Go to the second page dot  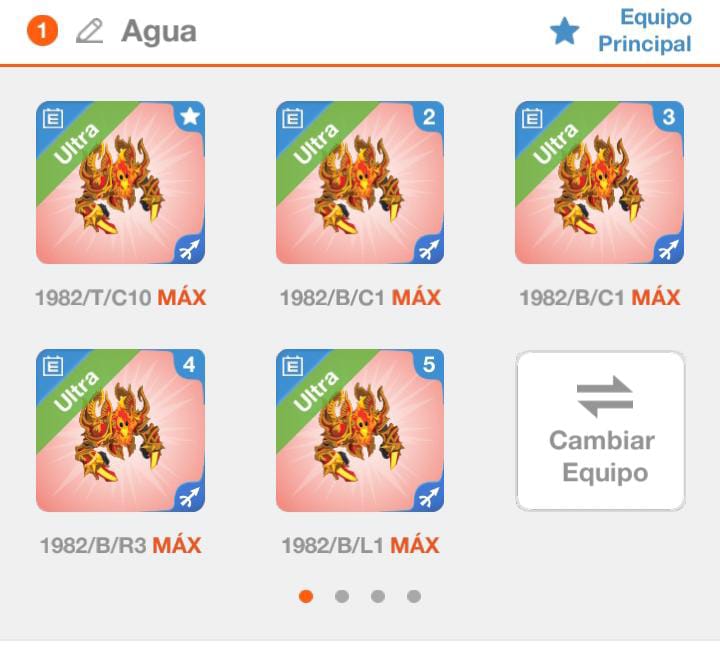point(342,596)
